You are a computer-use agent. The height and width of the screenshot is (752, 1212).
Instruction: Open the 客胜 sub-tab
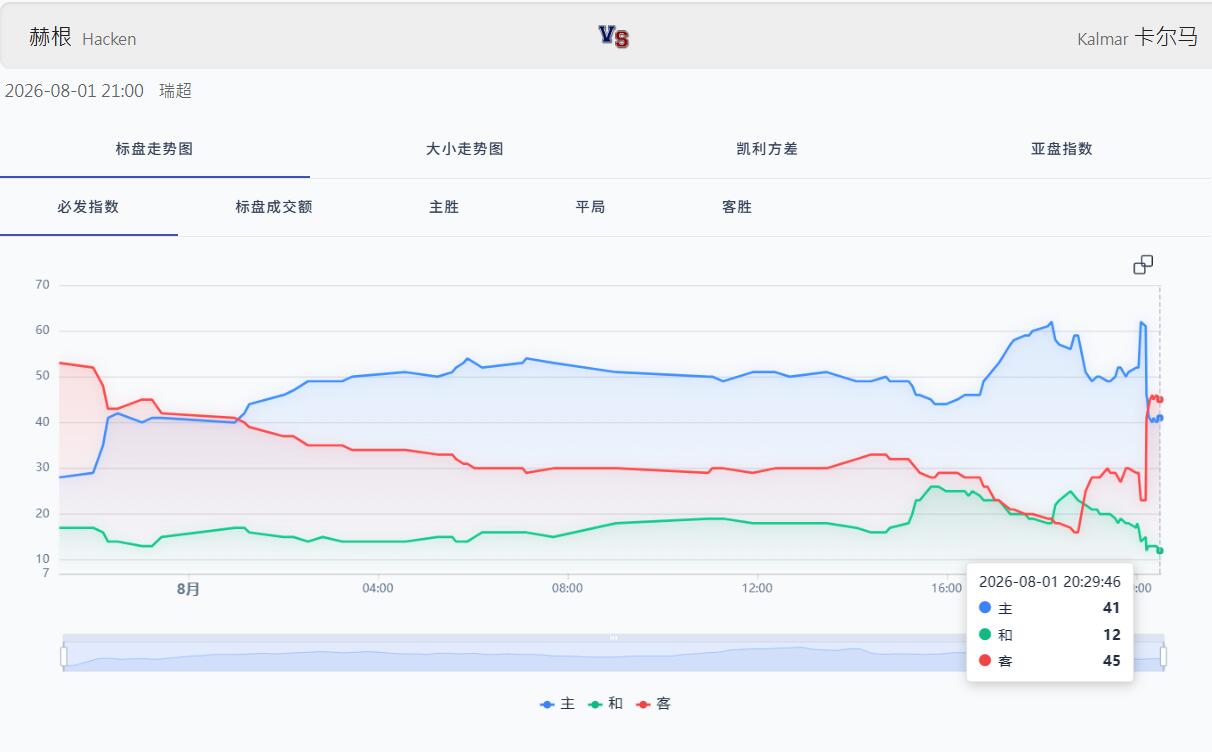737,207
